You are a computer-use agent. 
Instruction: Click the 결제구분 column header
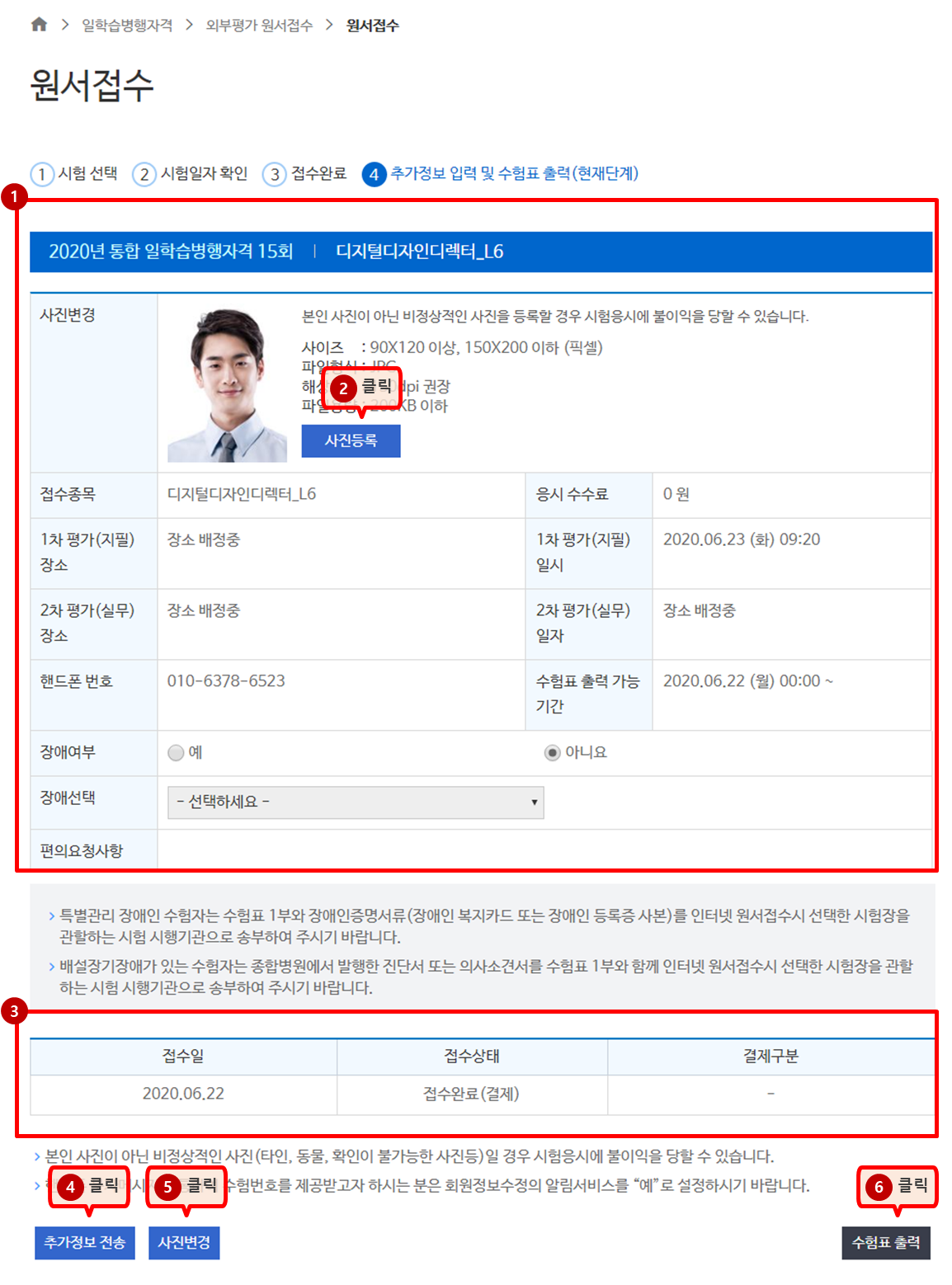click(771, 1056)
